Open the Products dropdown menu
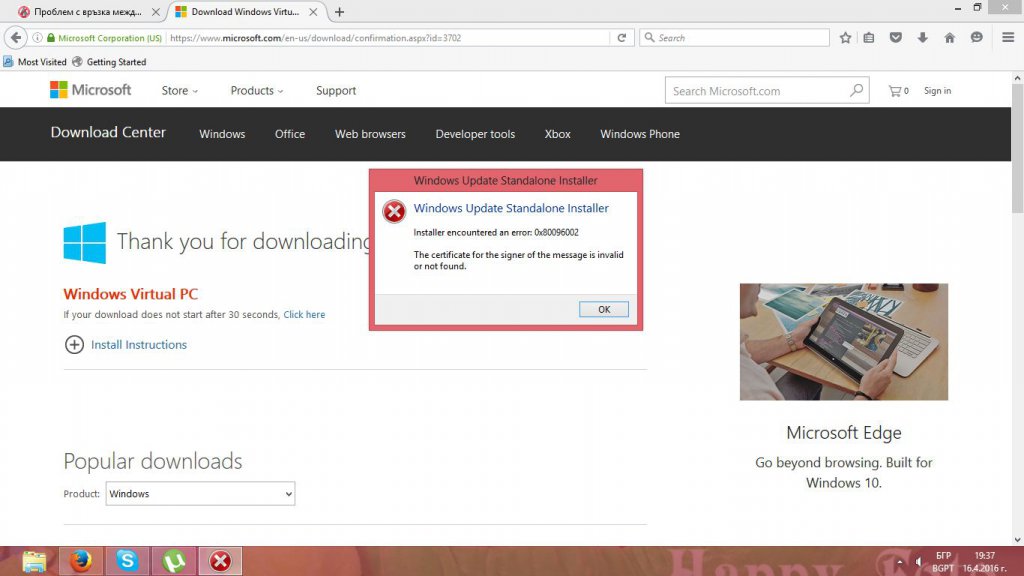The width and height of the screenshot is (1024, 576). (257, 91)
